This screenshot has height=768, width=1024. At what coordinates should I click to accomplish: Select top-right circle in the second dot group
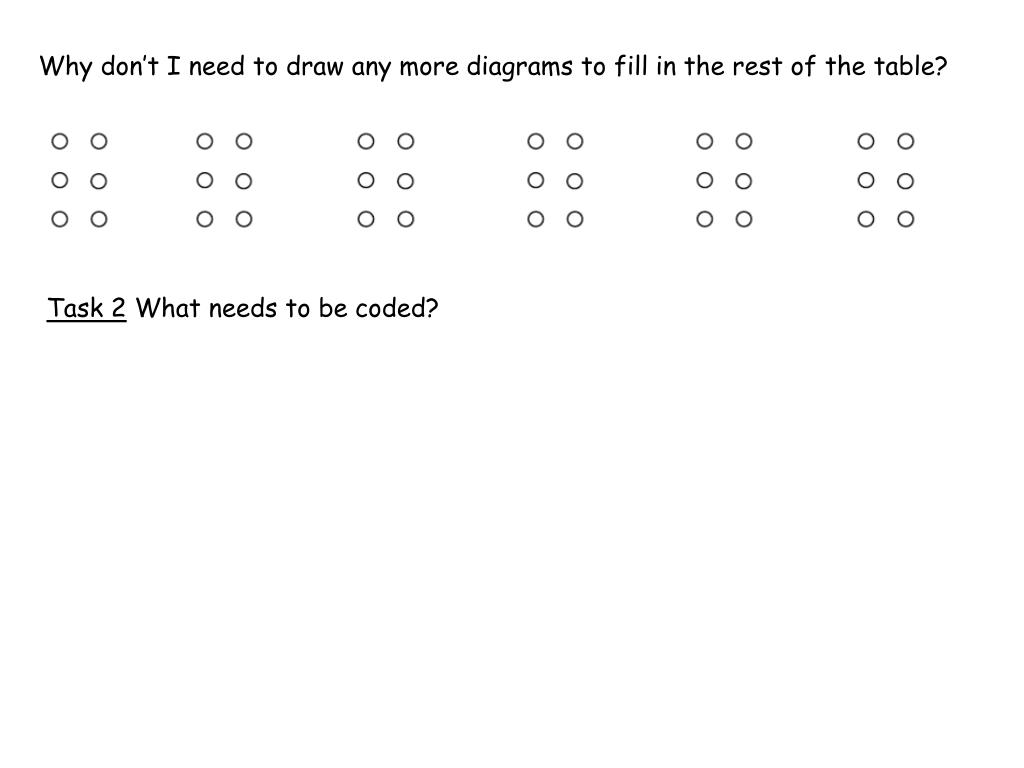click(244, 142)
